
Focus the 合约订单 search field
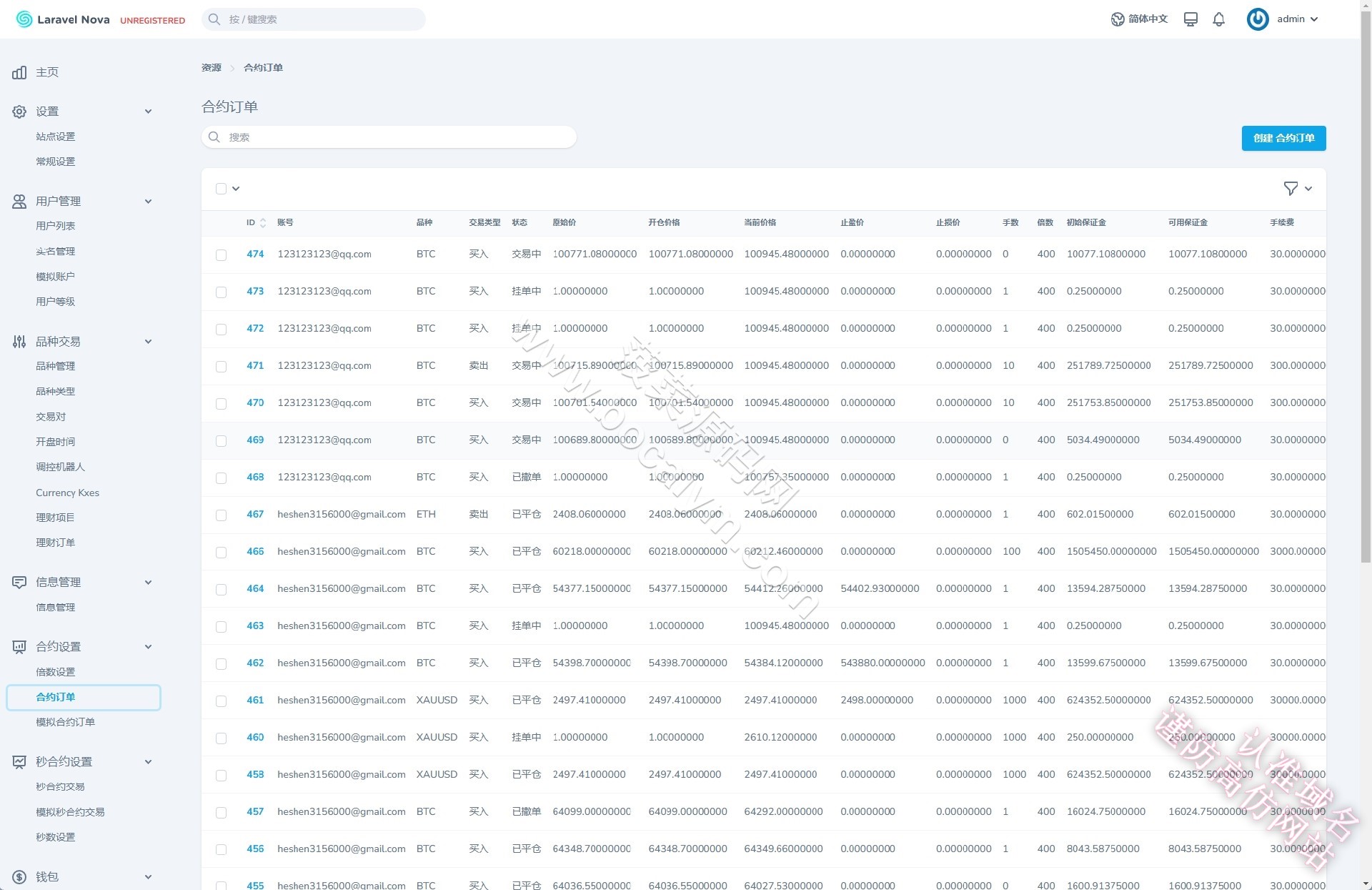pos(389,137)
